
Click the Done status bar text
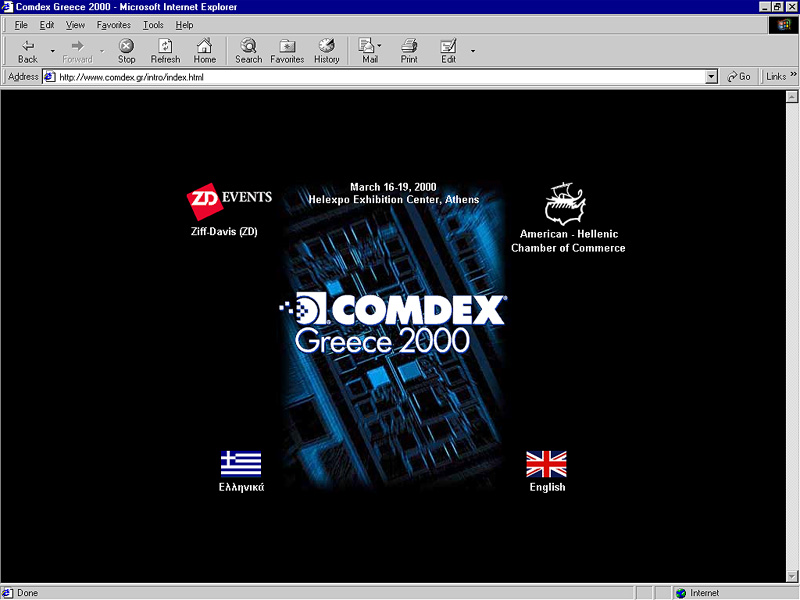pyautogui.click(x=28, y=593)
